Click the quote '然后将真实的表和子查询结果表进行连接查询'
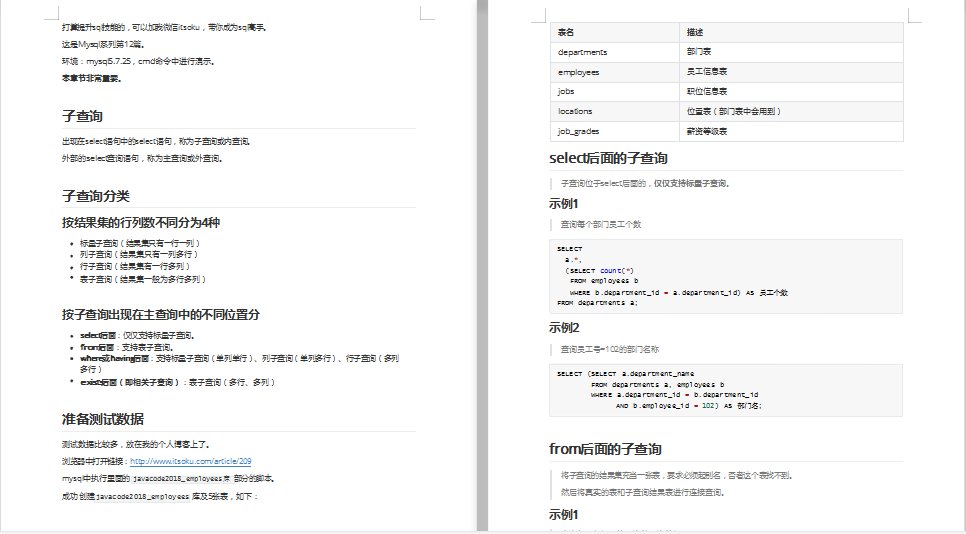The image size is (966, 534). 644,492
